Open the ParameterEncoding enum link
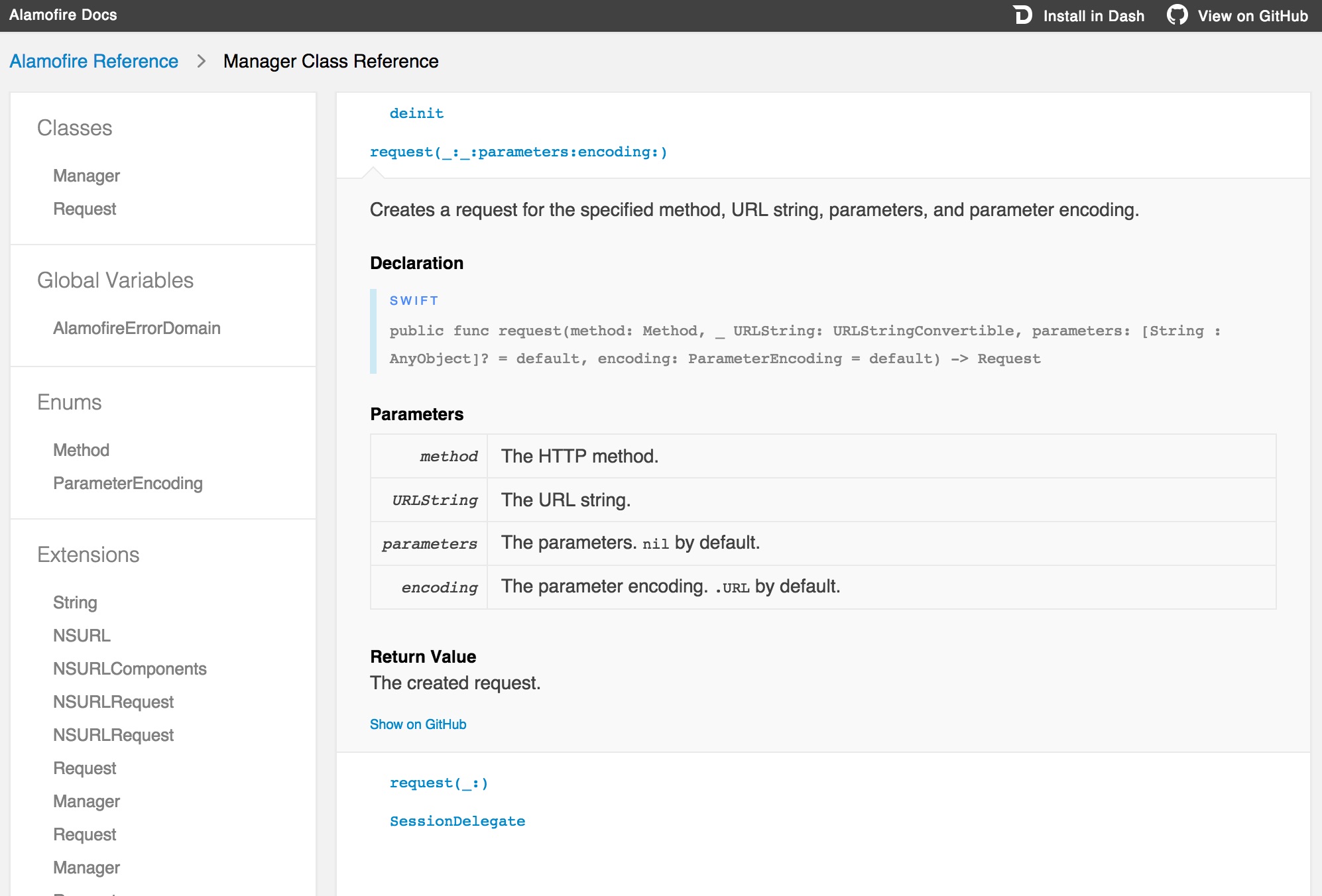 127,483
